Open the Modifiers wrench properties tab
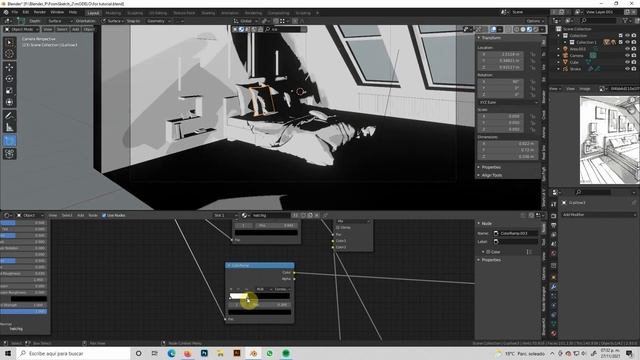Viewport: 640px width, 360px height. click(x=553, y=287)
